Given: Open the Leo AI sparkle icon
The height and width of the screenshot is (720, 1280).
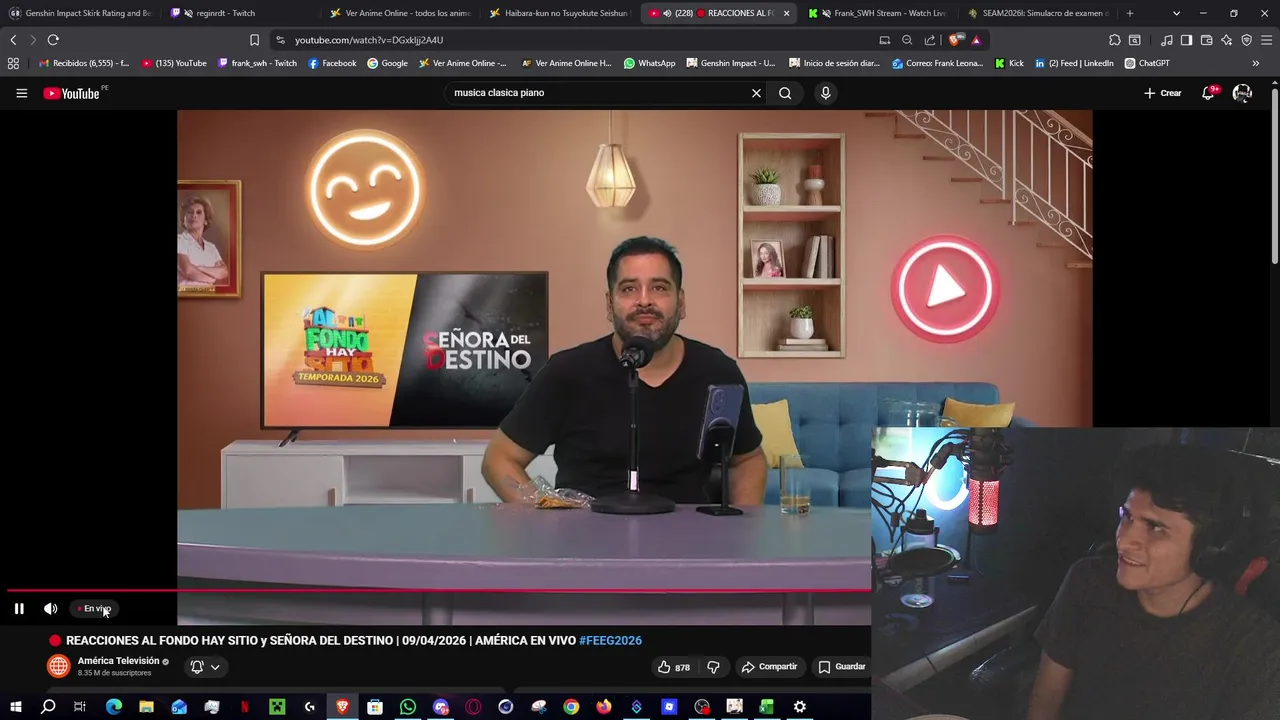Looking at the screenshot, I should (1226, 40).
